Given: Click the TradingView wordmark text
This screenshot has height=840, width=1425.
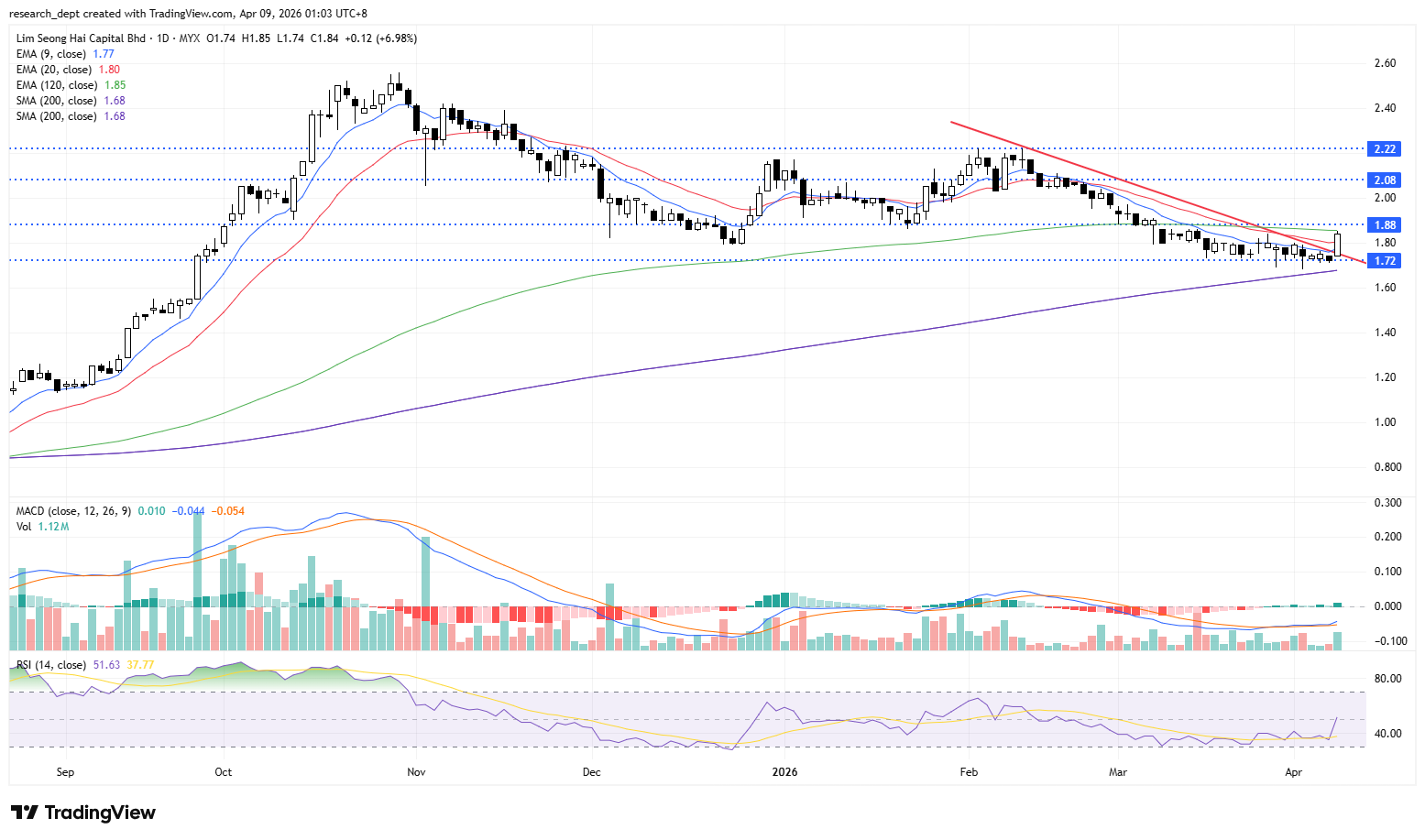Looking at the screenshot, I should 100,813.
